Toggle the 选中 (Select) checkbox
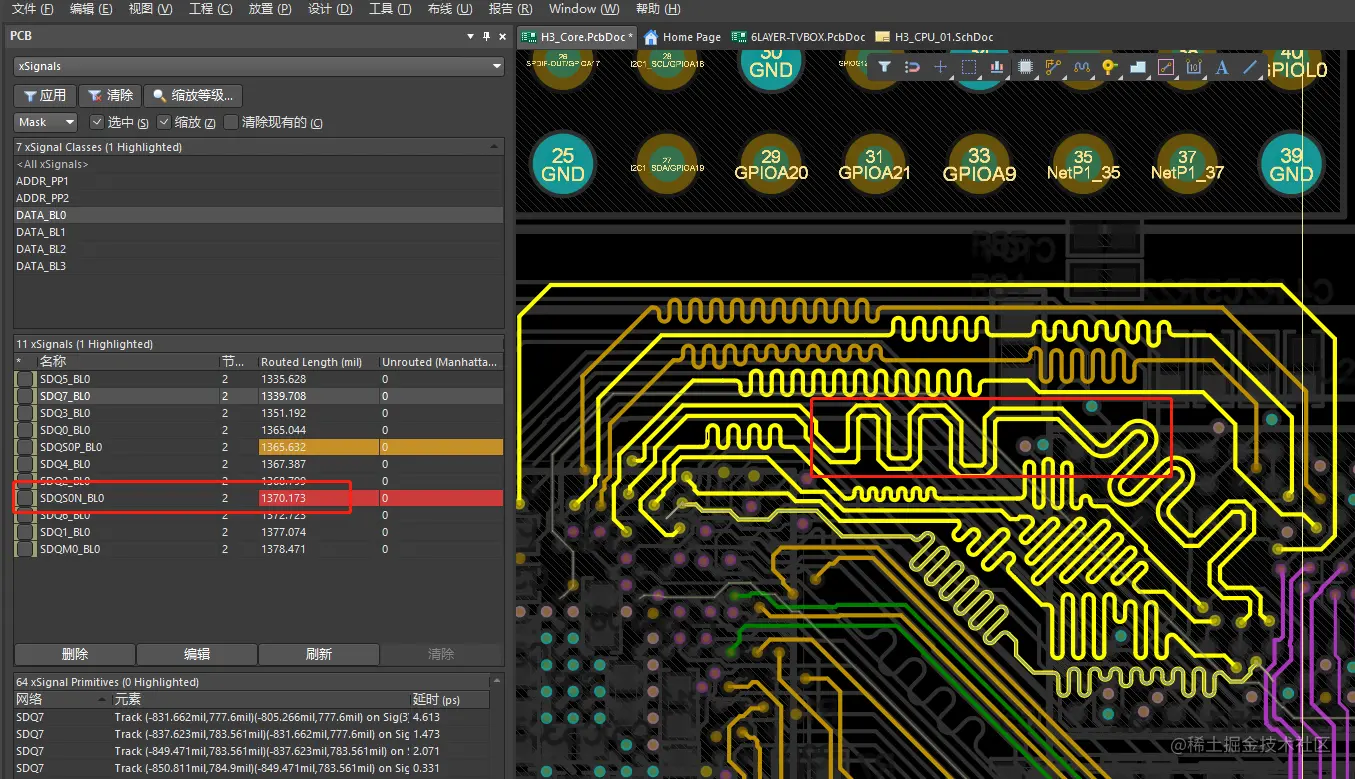Image resolution: width=1355 pixels, height=779 pixels. click(x=97, y=122)
